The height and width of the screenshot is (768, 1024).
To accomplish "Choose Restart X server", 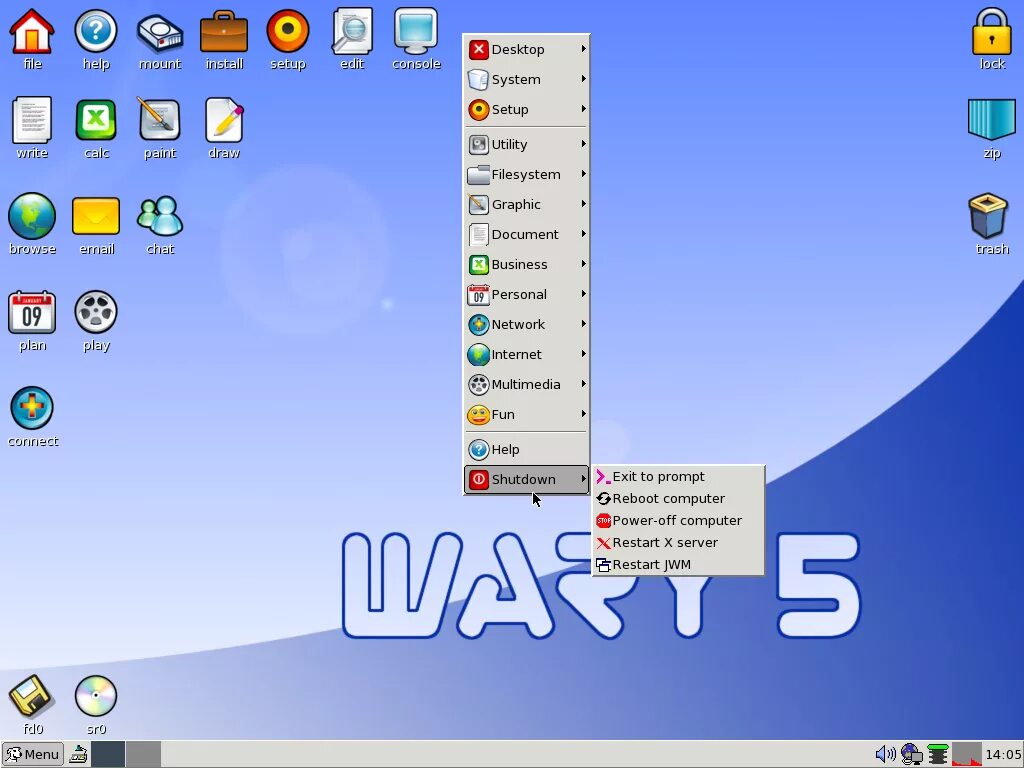I will point(678,543).
